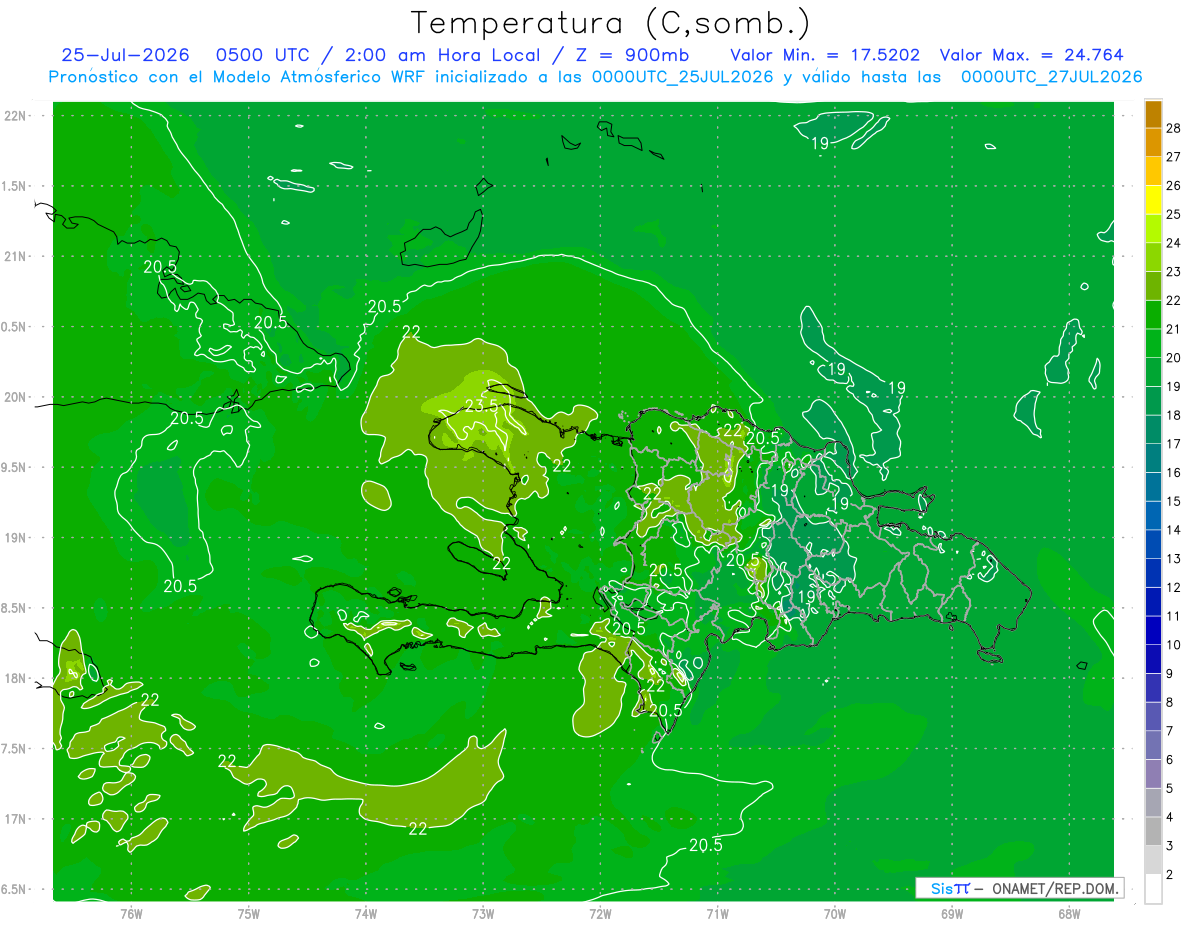Click the '2' colorbar scale label
Viewport: 1200px width, 927px height.
point(1171,875)
